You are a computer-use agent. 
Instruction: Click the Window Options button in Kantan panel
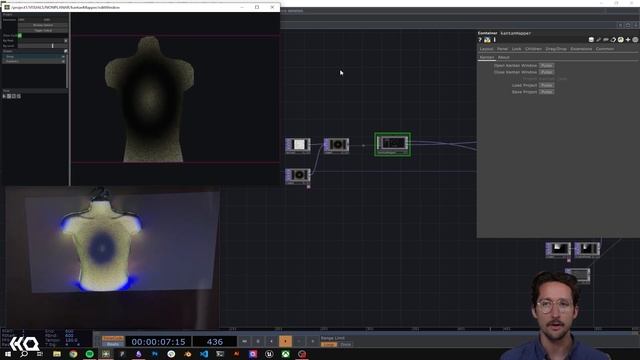click(x=43, y=25)
